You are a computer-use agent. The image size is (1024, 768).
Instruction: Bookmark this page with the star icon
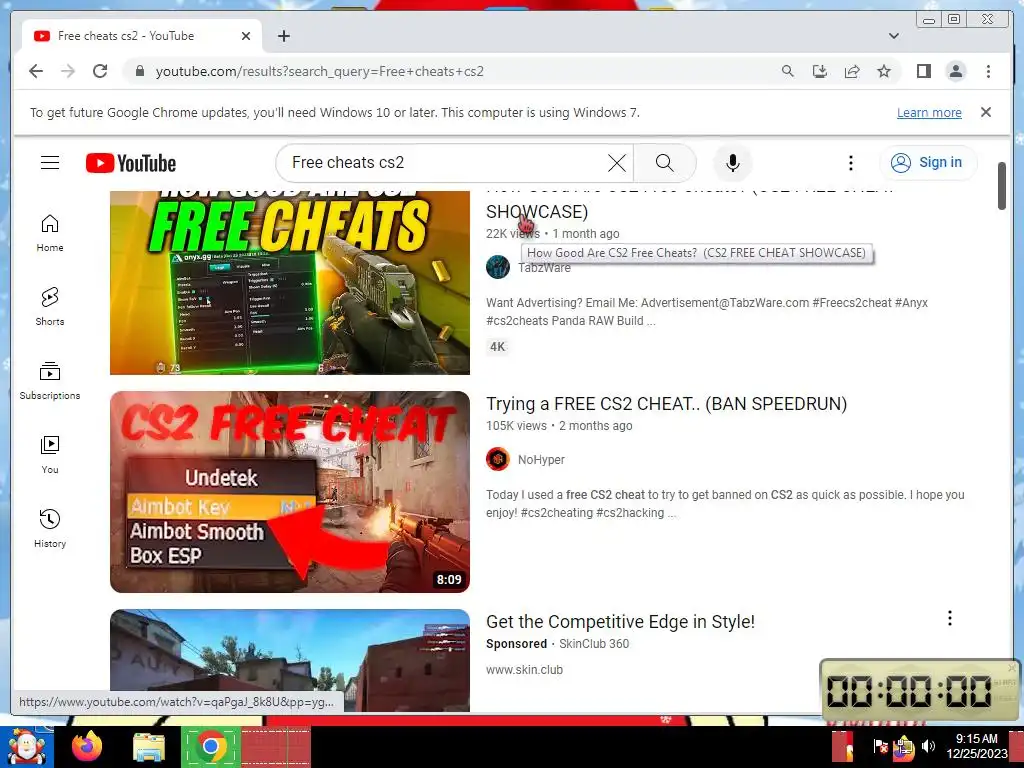(x=884, y=71)
